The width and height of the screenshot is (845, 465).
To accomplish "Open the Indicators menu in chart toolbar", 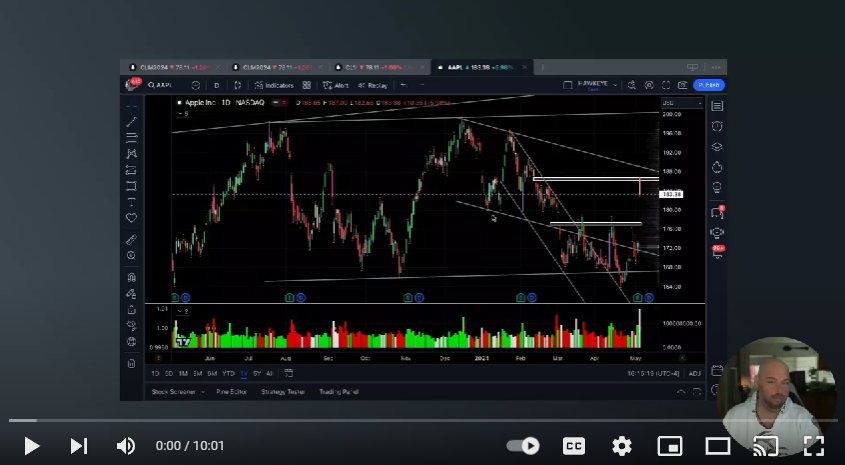I will pos(275,86).
